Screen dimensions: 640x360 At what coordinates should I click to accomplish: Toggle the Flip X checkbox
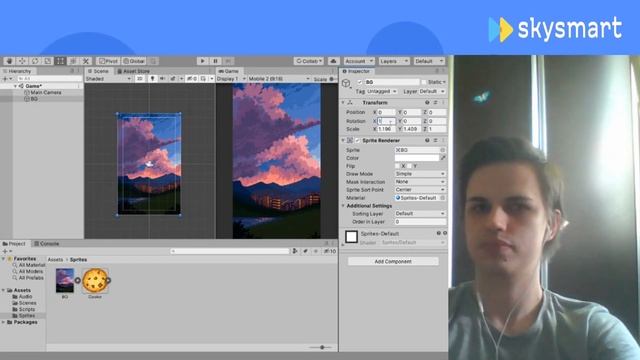tap(397, 166)
